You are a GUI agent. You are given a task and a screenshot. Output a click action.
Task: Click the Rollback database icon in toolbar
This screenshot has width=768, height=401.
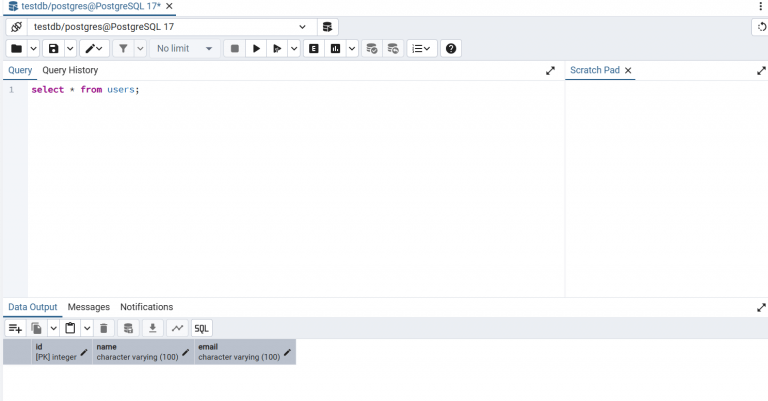coord(393,48)
